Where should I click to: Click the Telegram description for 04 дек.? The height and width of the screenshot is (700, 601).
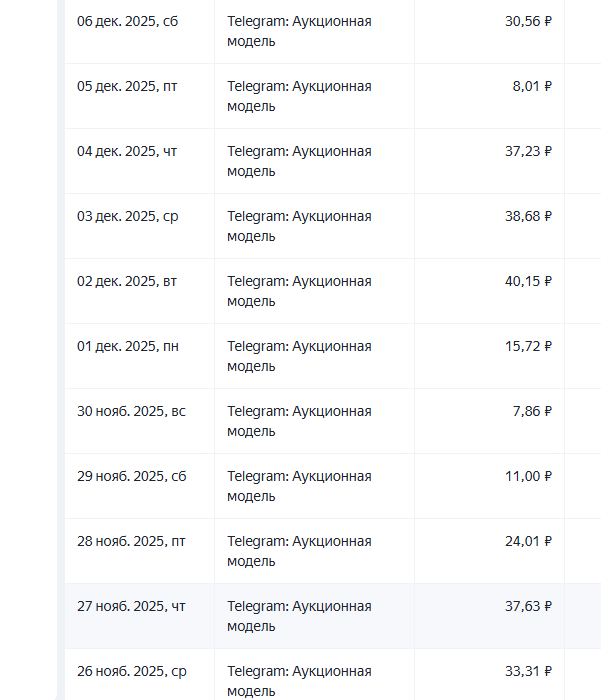(299, 161)
